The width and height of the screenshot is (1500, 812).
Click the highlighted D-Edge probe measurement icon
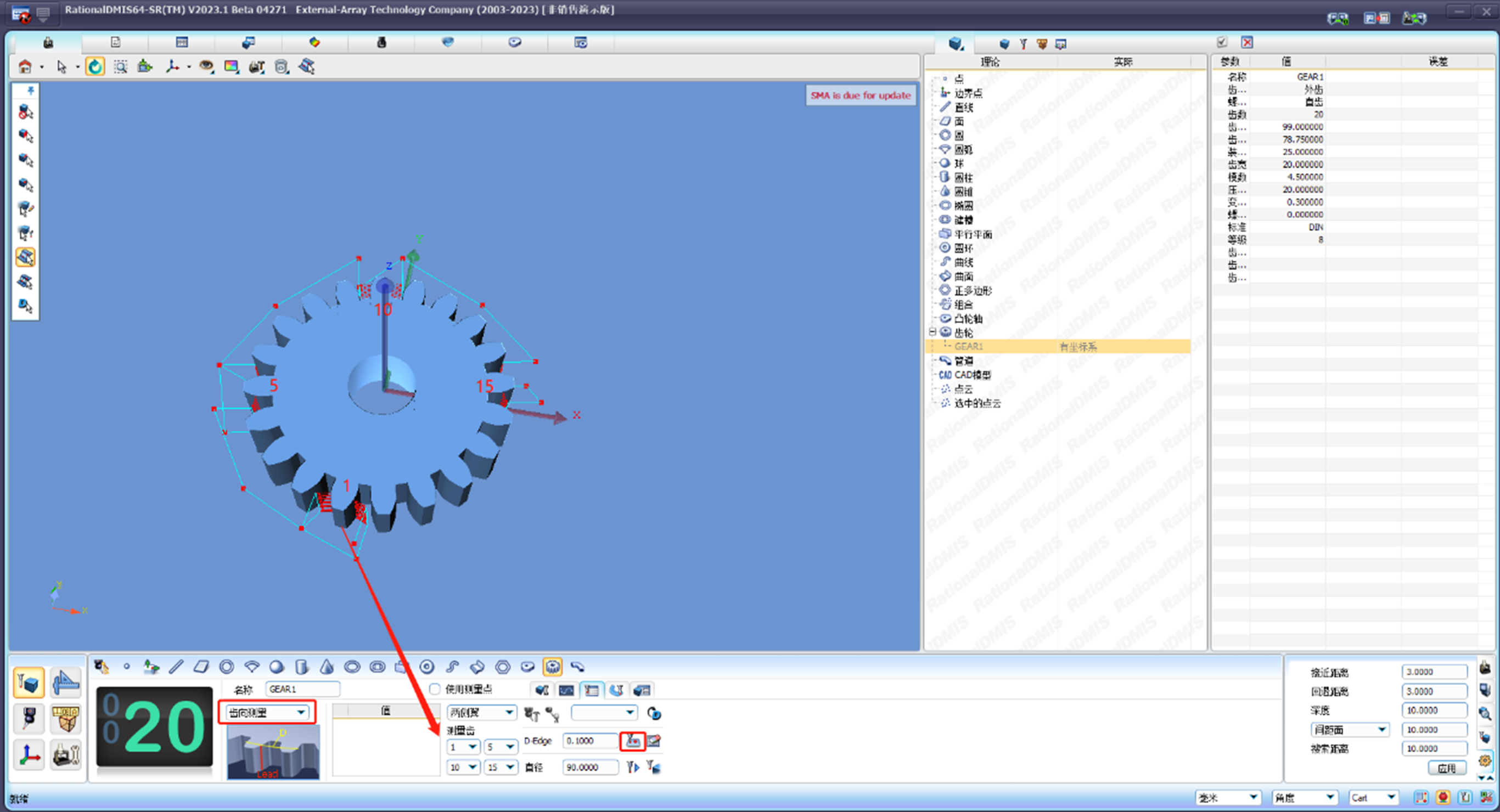point(633,741)
